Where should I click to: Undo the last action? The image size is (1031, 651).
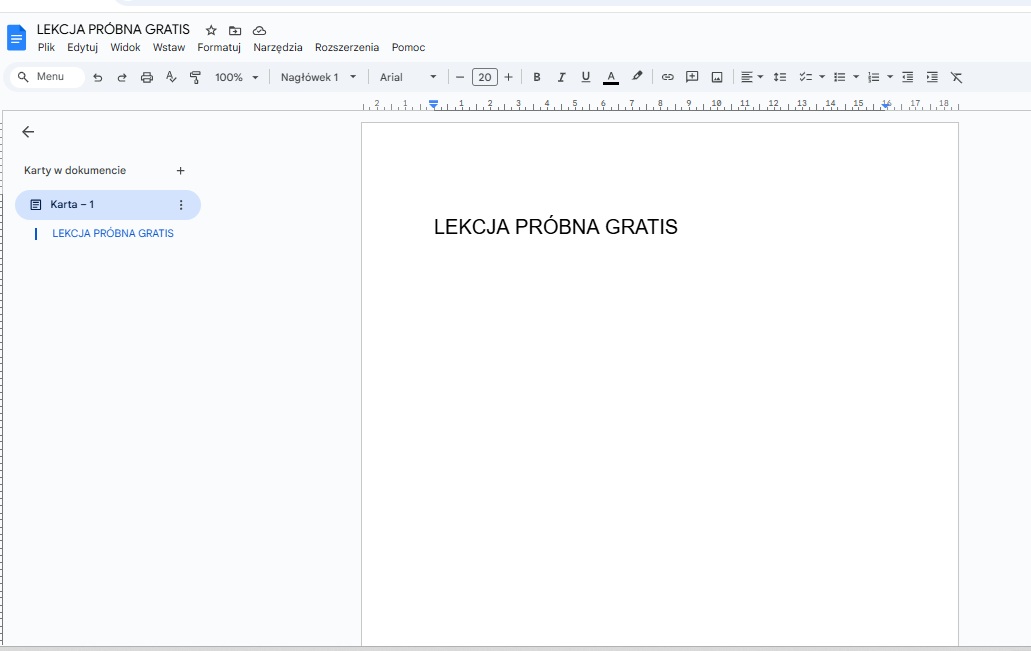pos(97,77)
